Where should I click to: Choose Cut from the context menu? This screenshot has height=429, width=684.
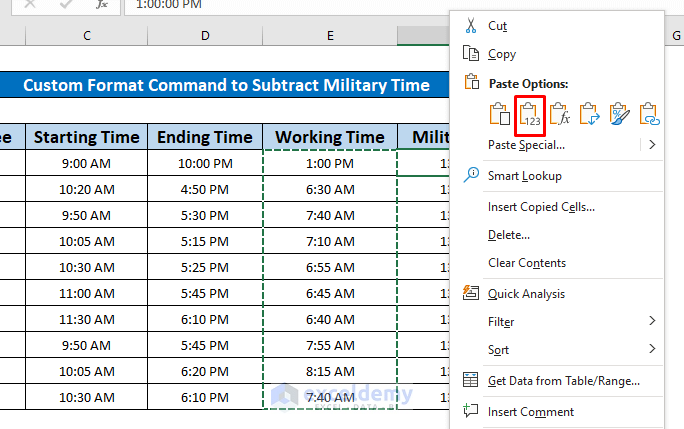tap(497, 25)
